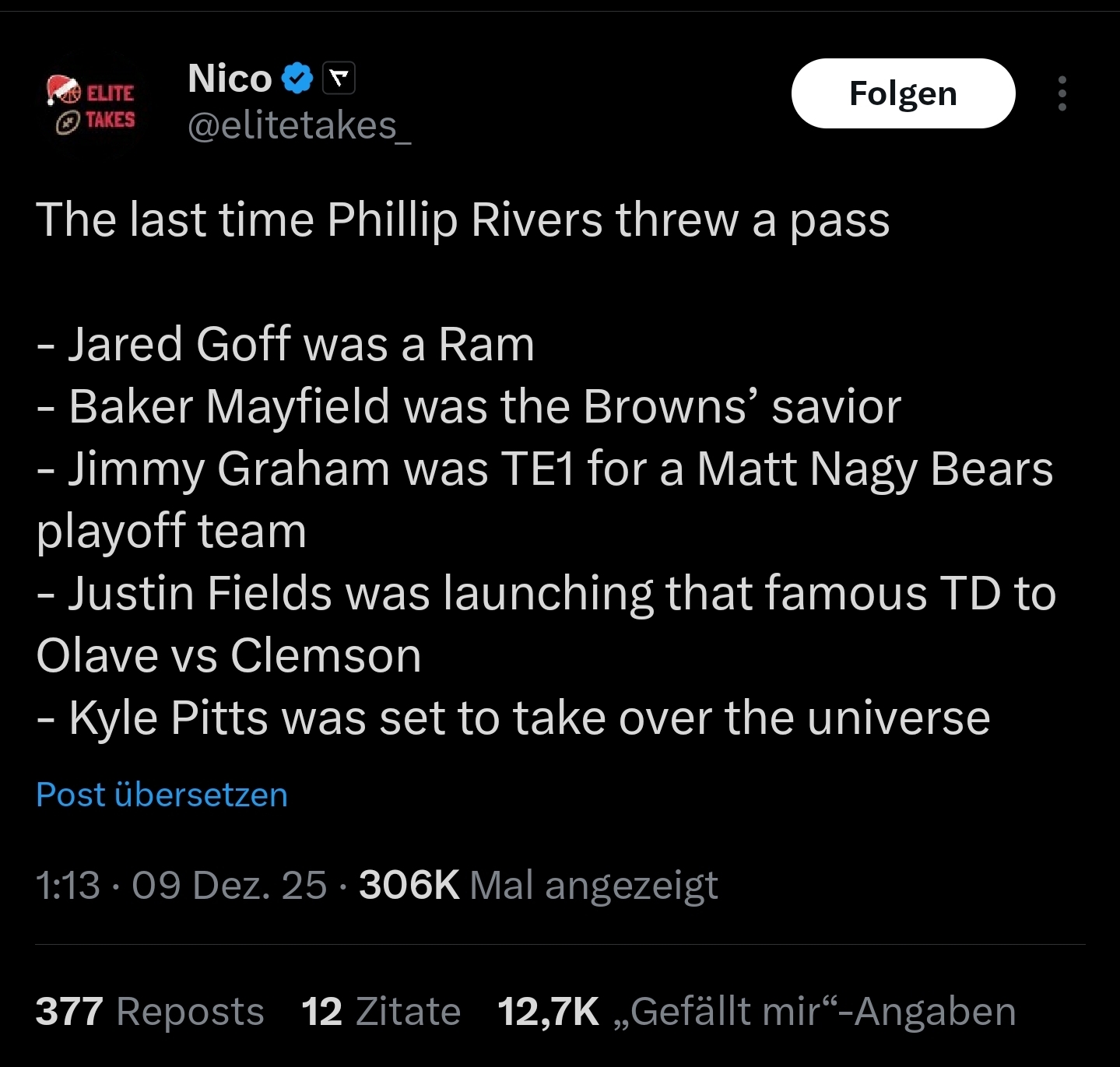Click the Jimmy Graham TE1 line

[545, 469]
